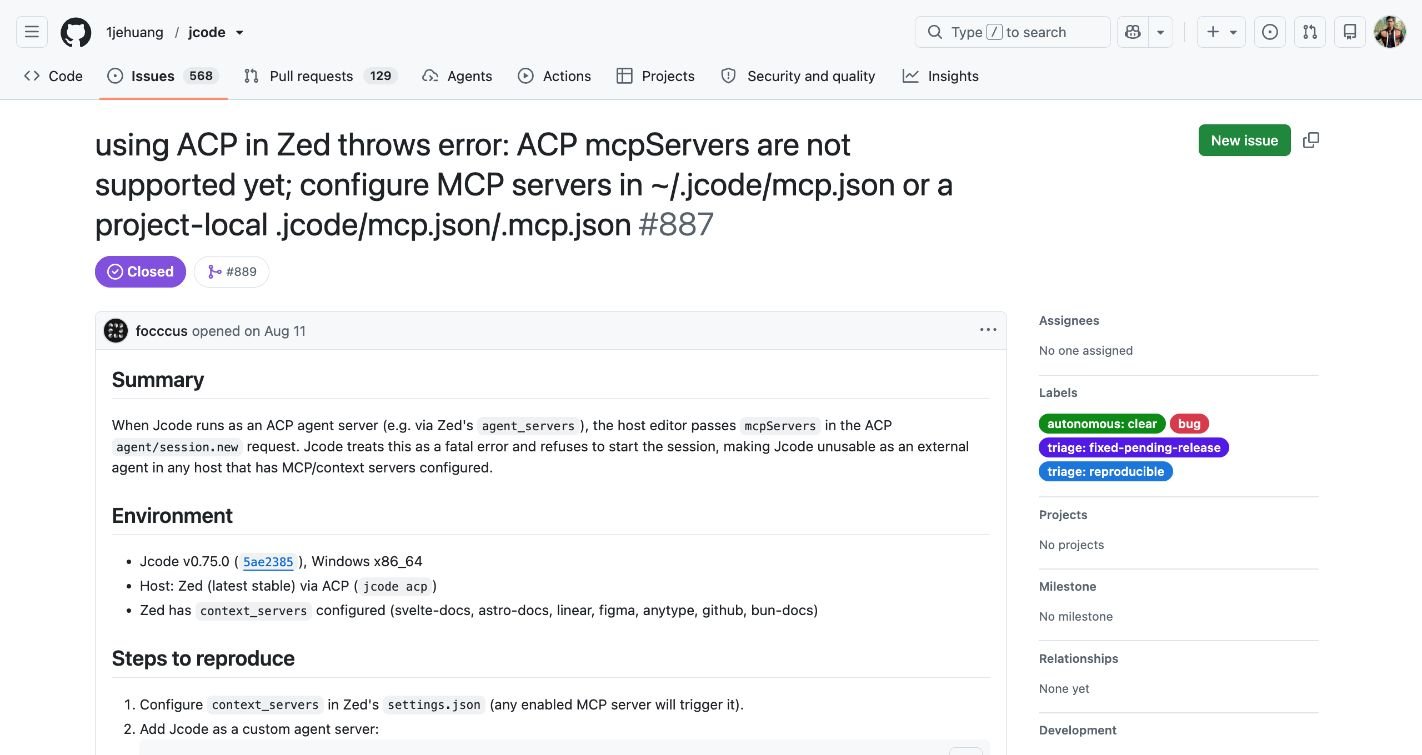Open the issue comment options menu
The width and height of the screenshot is (1422, 755).
pyautogui.click(x=988, y=330)
